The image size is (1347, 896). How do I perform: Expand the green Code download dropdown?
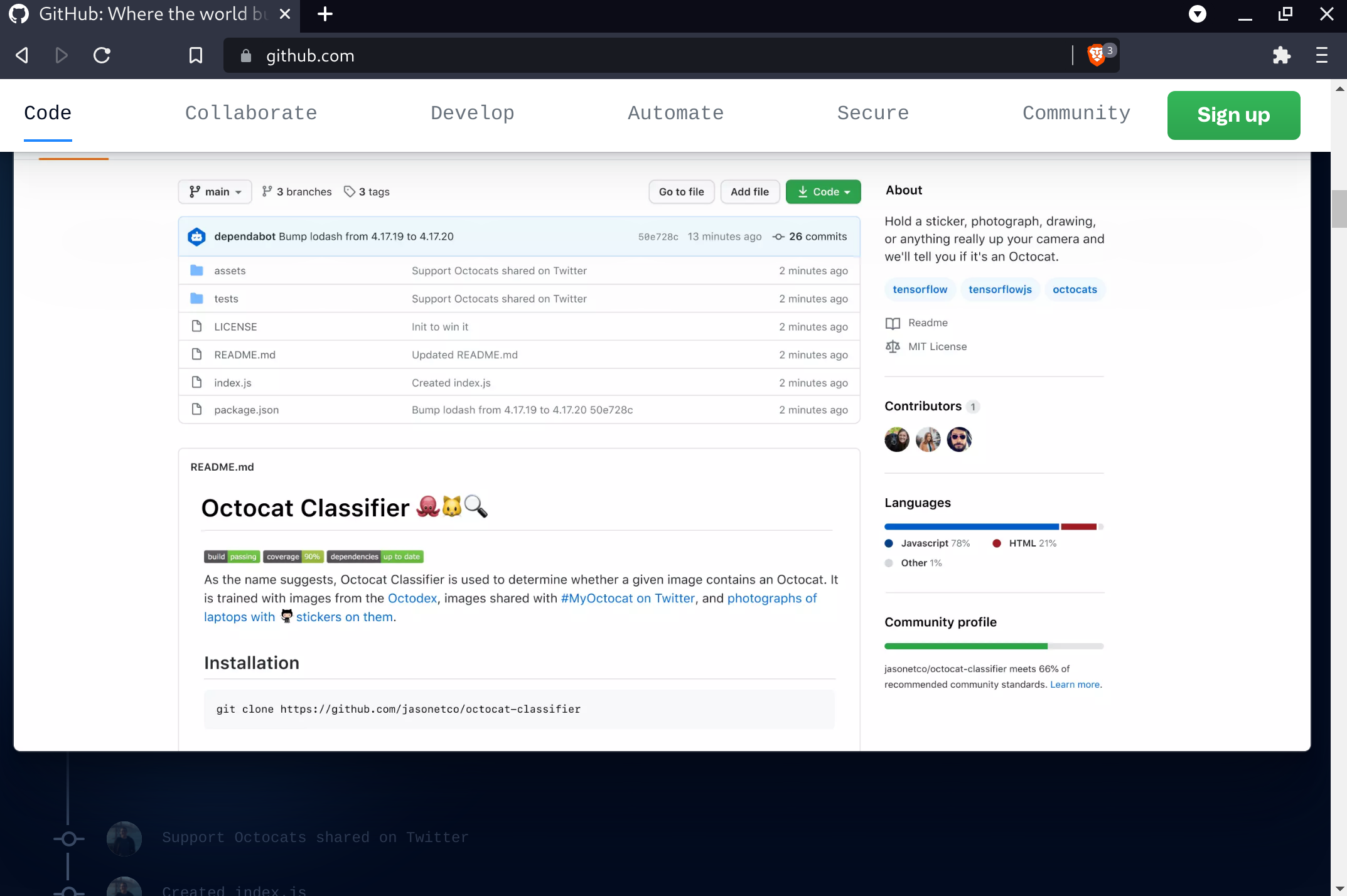tap(823, 191)
